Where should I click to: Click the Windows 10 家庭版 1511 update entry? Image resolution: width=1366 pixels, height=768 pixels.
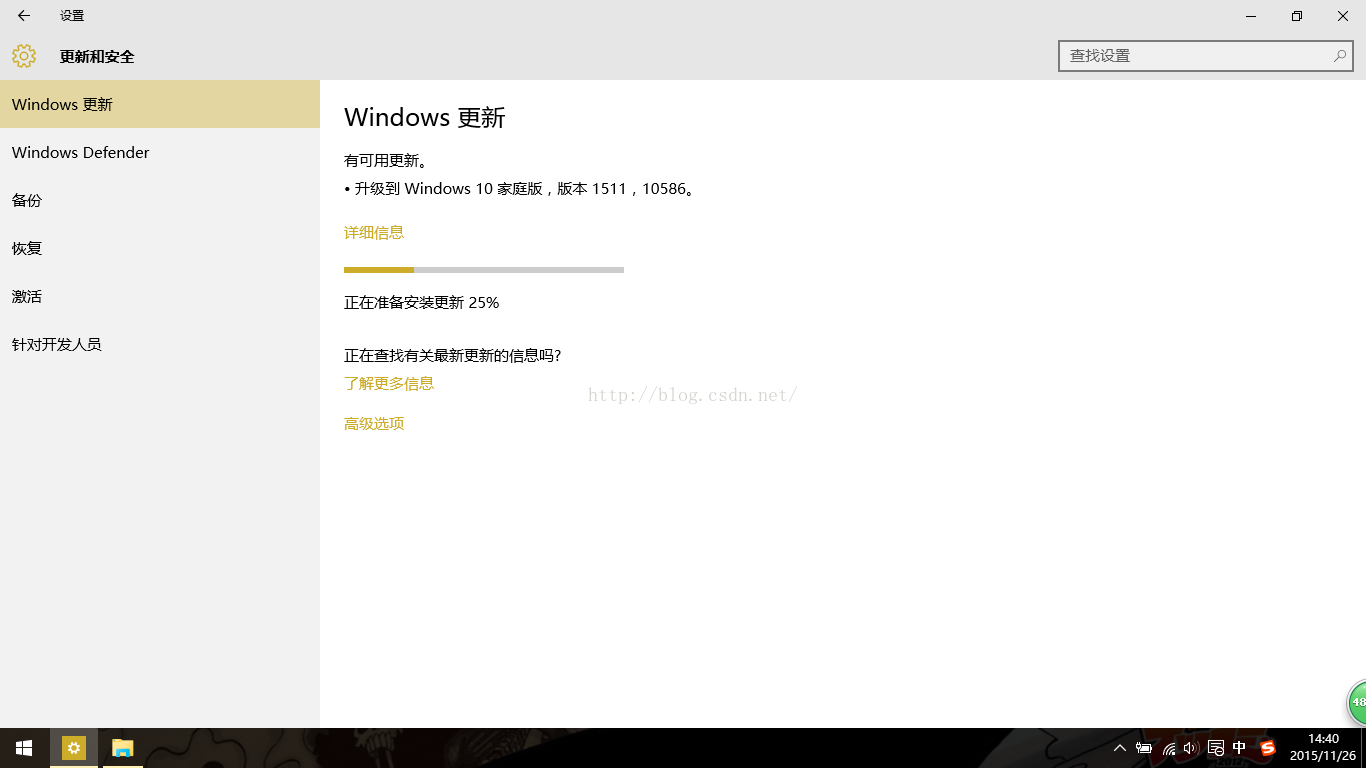click(x=519, y=188)
